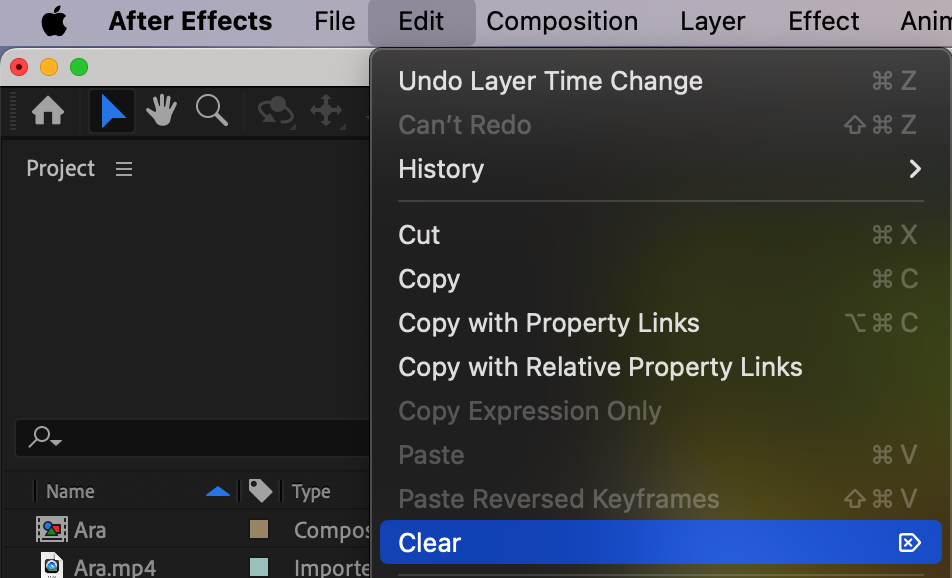Viewport: 952px width, 578px height.
Task: Click the Type column header
Action: coord(311,491)
